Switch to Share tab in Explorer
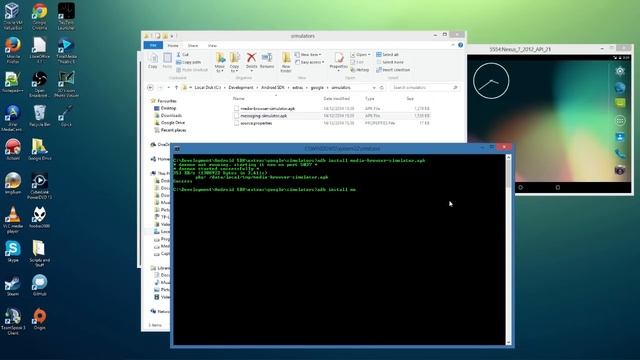The height and width of the screenshot is (360, 640). coord(193,45)
